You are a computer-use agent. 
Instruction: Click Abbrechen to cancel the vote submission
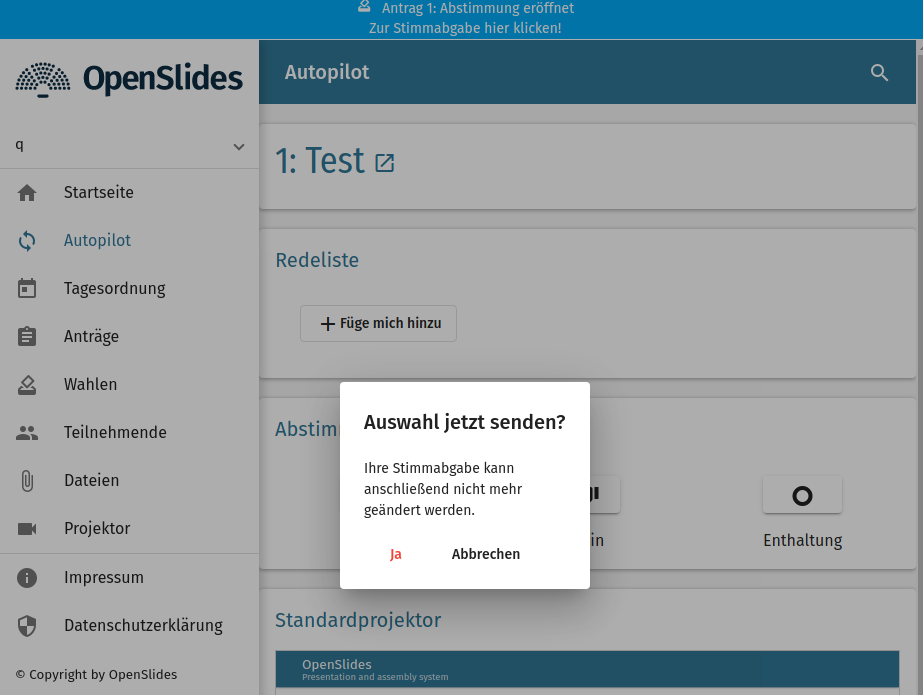[485, 553]
